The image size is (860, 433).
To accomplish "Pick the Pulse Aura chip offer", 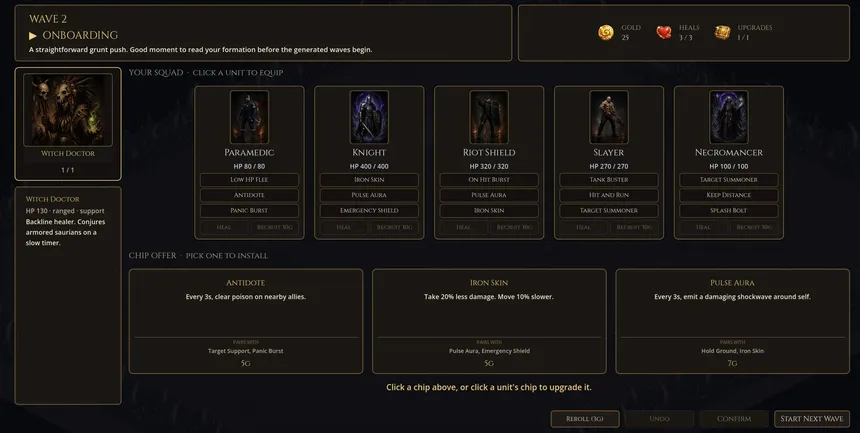I will [x=733, y=321].
